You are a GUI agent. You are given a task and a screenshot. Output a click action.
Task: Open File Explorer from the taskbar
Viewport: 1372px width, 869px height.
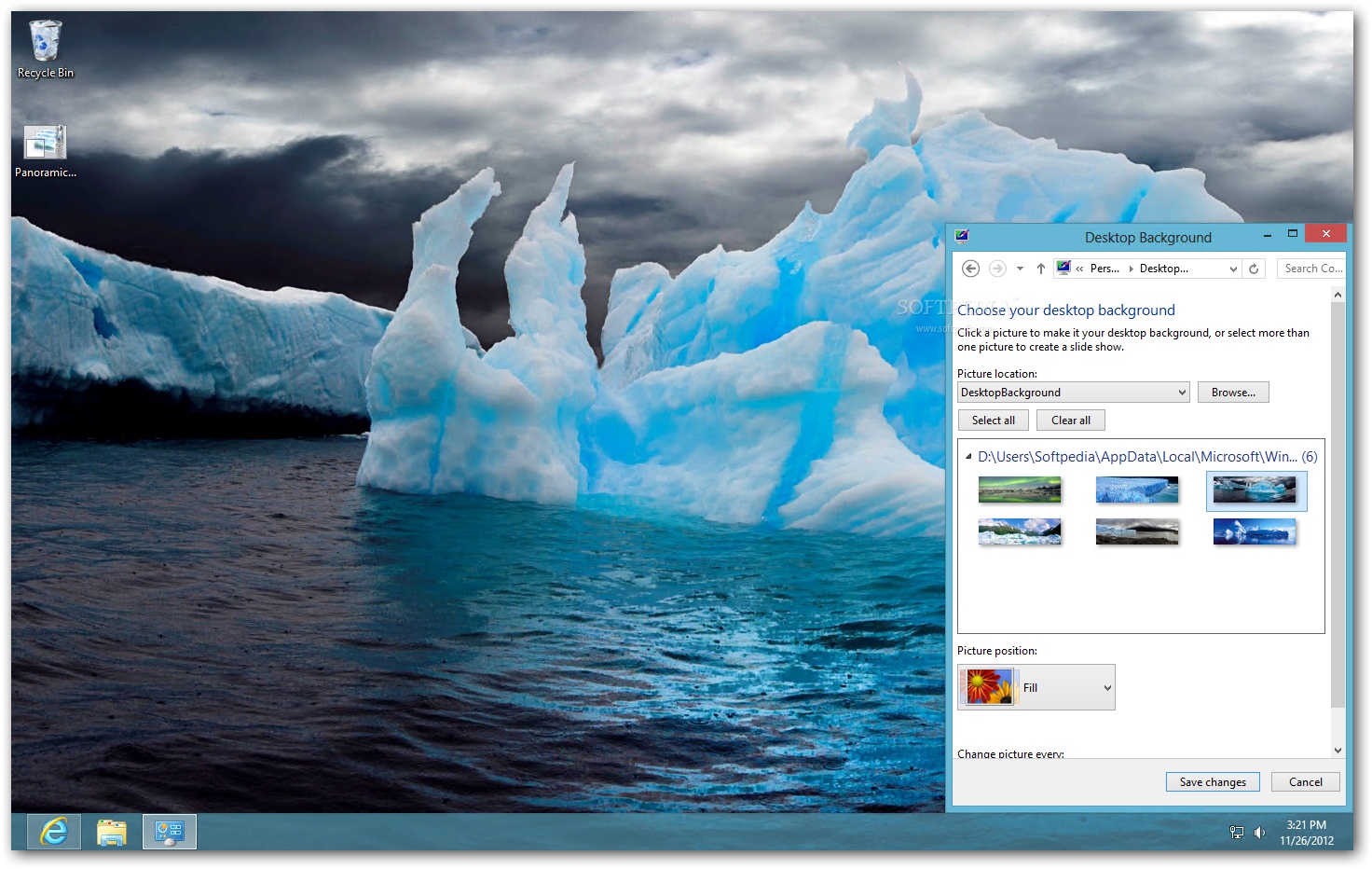112,832
